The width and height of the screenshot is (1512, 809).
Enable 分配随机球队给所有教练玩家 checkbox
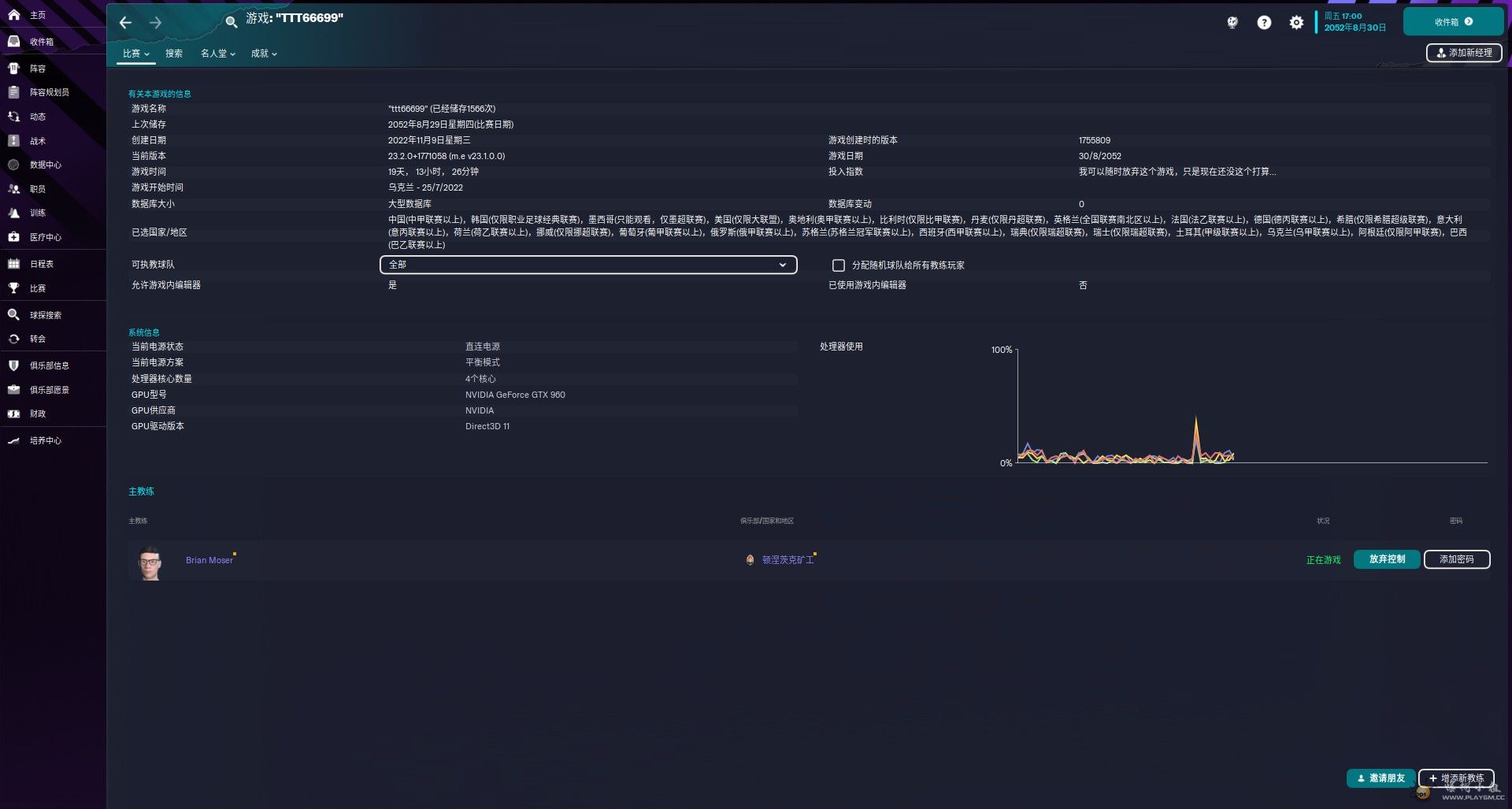839,265
